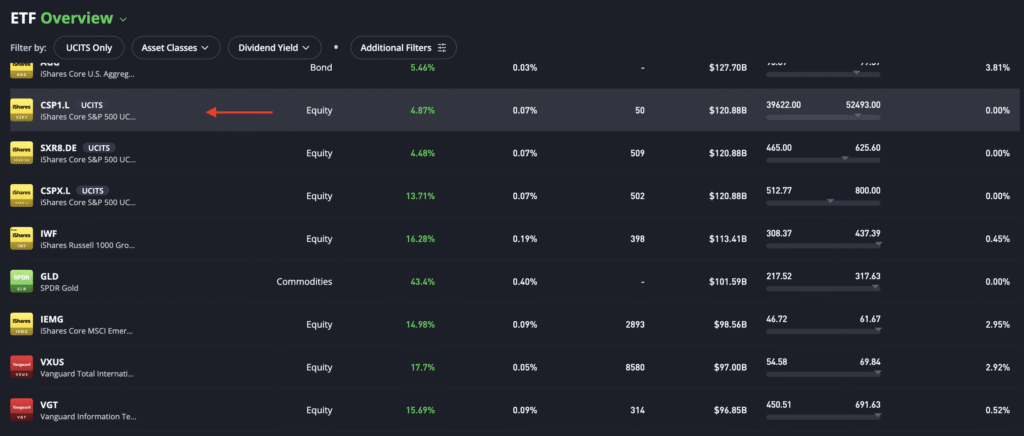Click the 2.95% dividend yield for IEMG
The image size is (1024, 436).
coord(997,324)
